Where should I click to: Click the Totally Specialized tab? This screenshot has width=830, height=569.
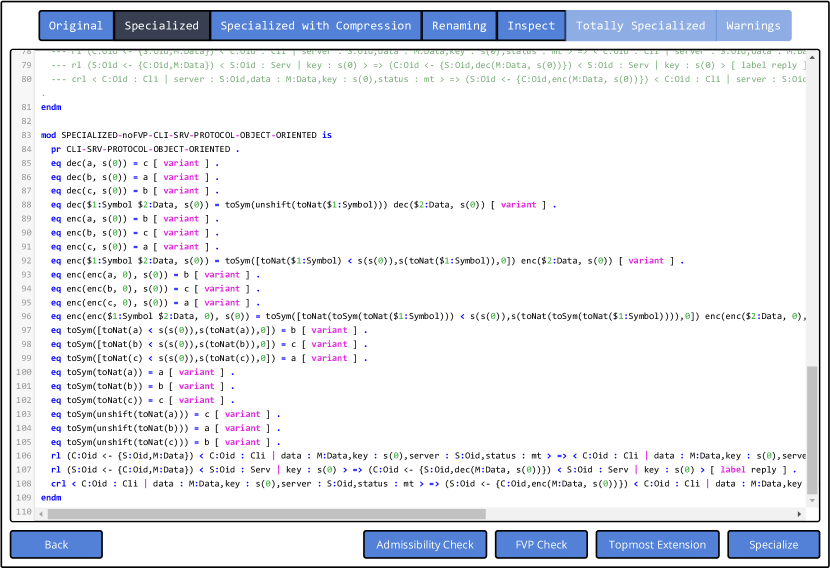pos(640,26)
